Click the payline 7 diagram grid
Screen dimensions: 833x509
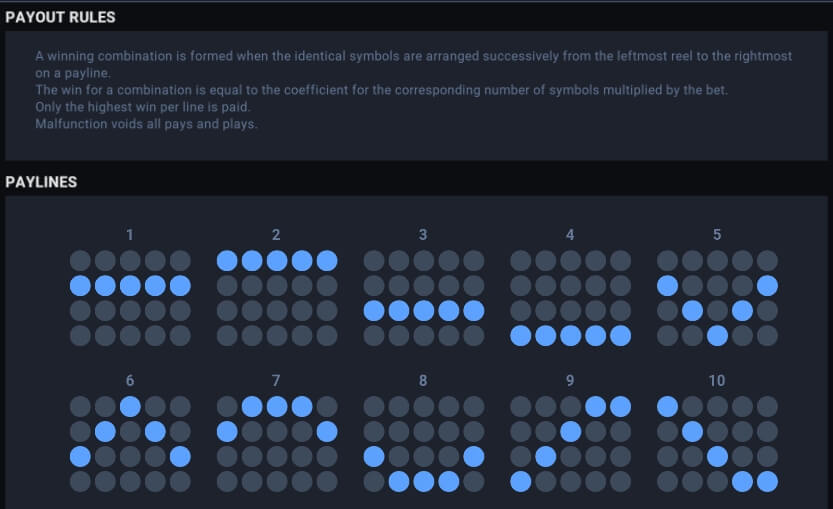[277, 444]
